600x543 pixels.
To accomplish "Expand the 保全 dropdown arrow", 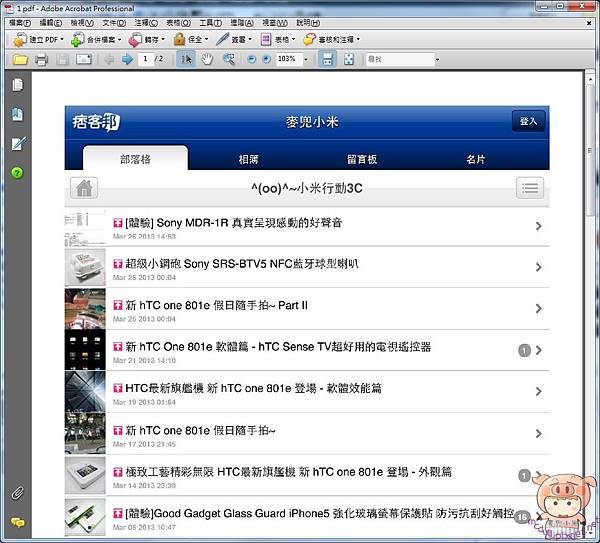I will (207, 39).
